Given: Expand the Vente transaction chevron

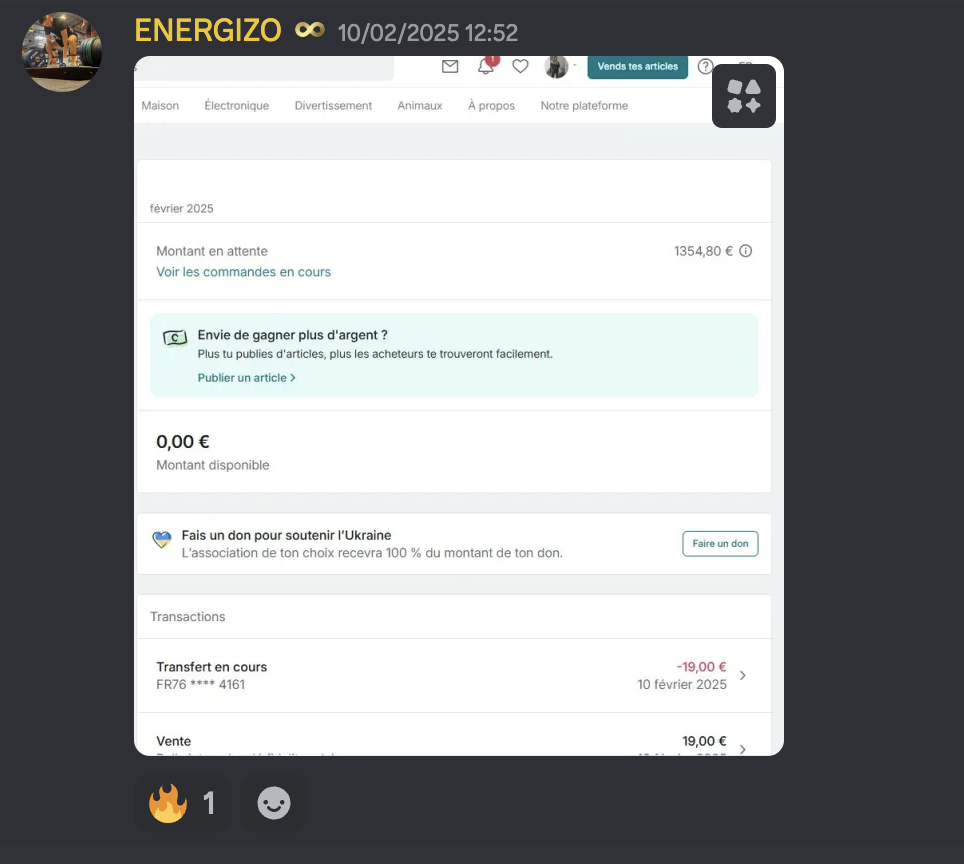Looking at the screenshot, I should [x=742, y=748].
